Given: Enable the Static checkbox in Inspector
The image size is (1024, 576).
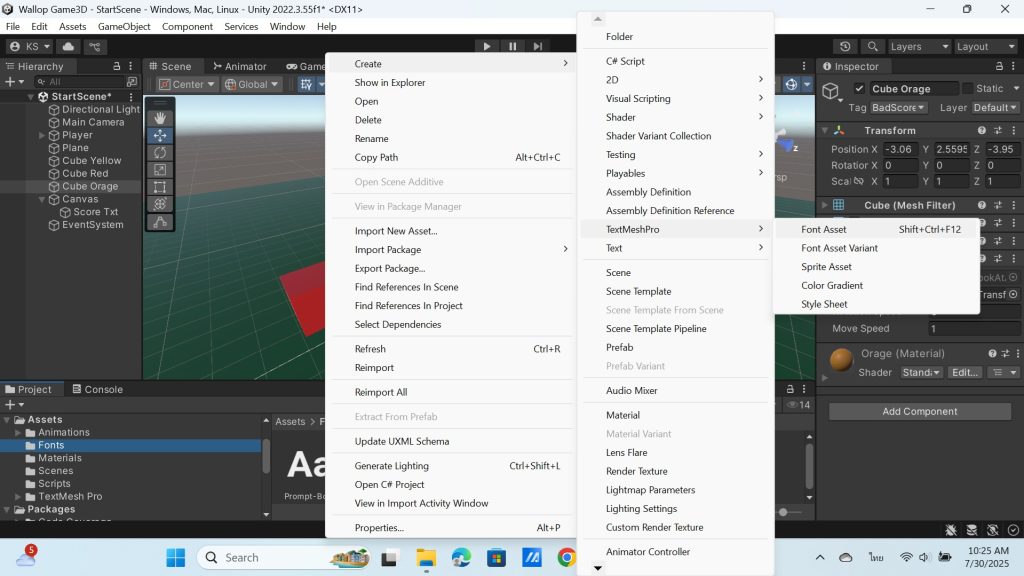Looking at the screenshot, I should coord(968,89).
